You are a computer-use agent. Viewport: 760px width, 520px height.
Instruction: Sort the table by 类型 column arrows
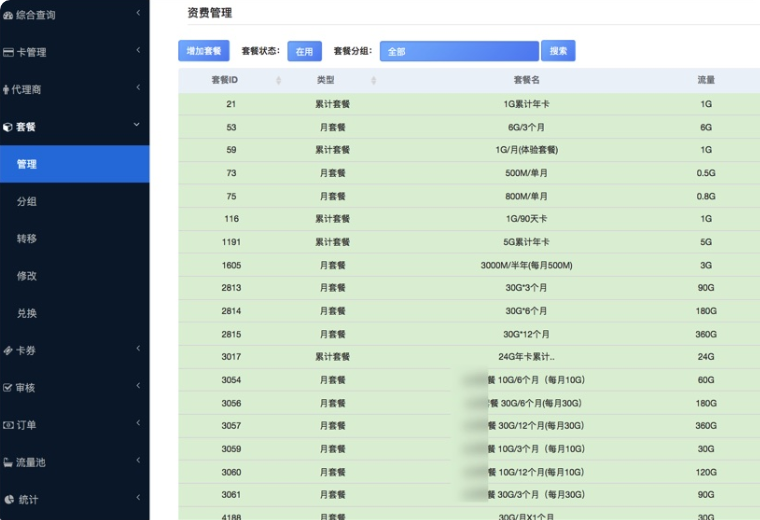[x=373, y=80]
